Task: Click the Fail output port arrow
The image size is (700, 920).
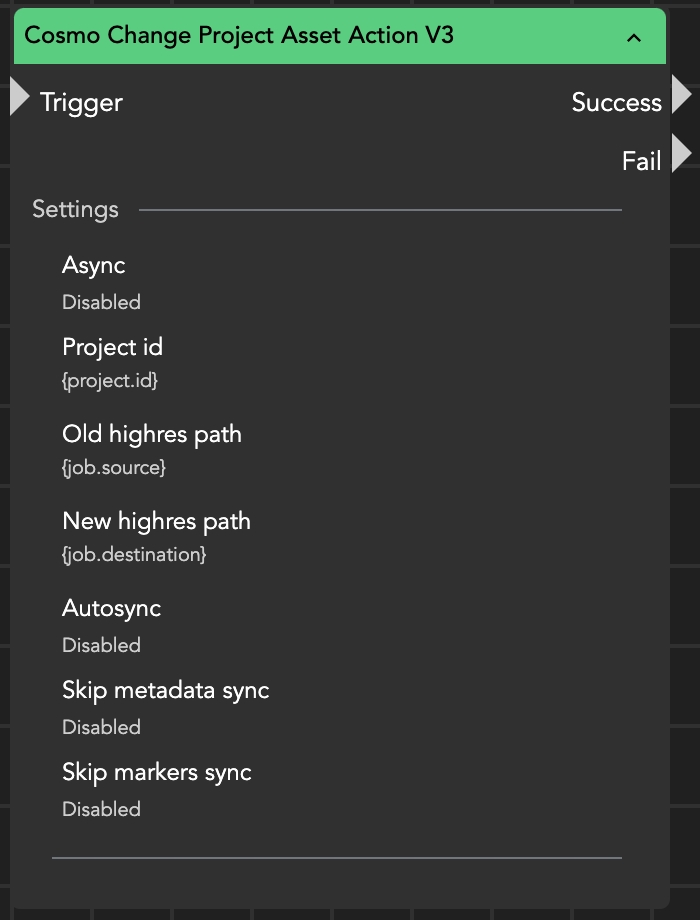Action: pyautogui.click(x=681, y=155)
